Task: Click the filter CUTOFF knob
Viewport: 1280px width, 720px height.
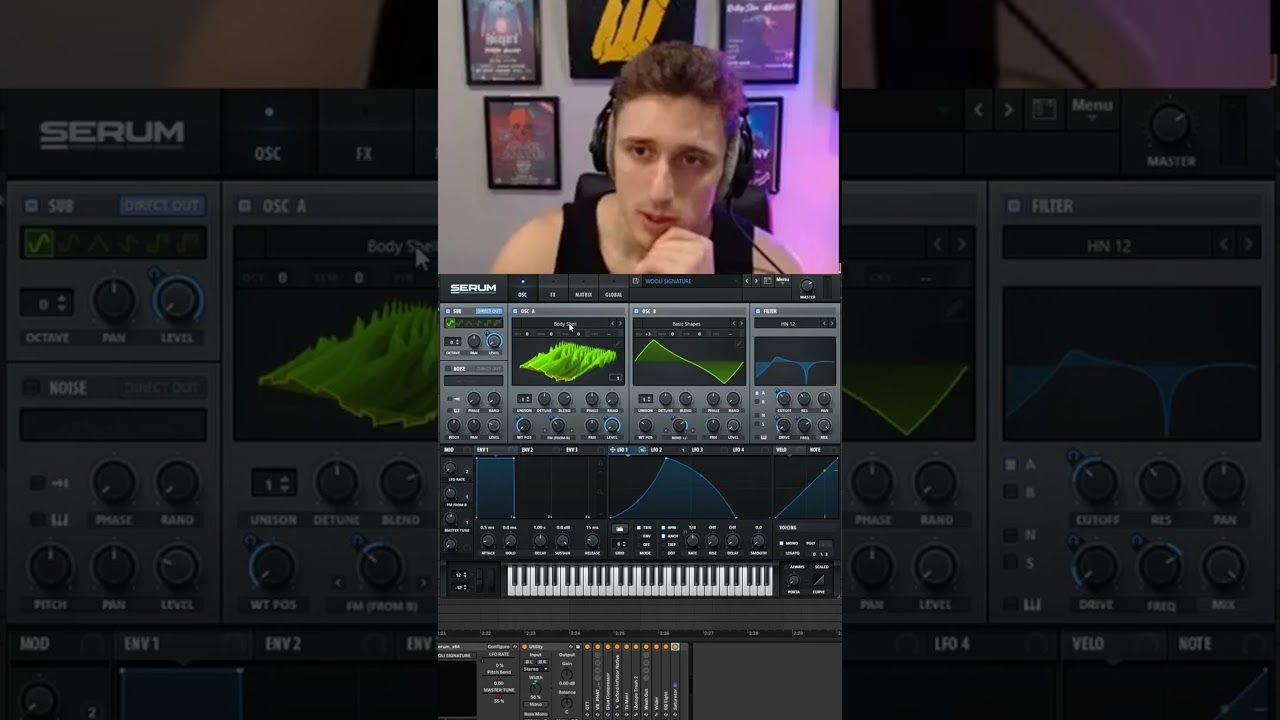Action: 784,398
